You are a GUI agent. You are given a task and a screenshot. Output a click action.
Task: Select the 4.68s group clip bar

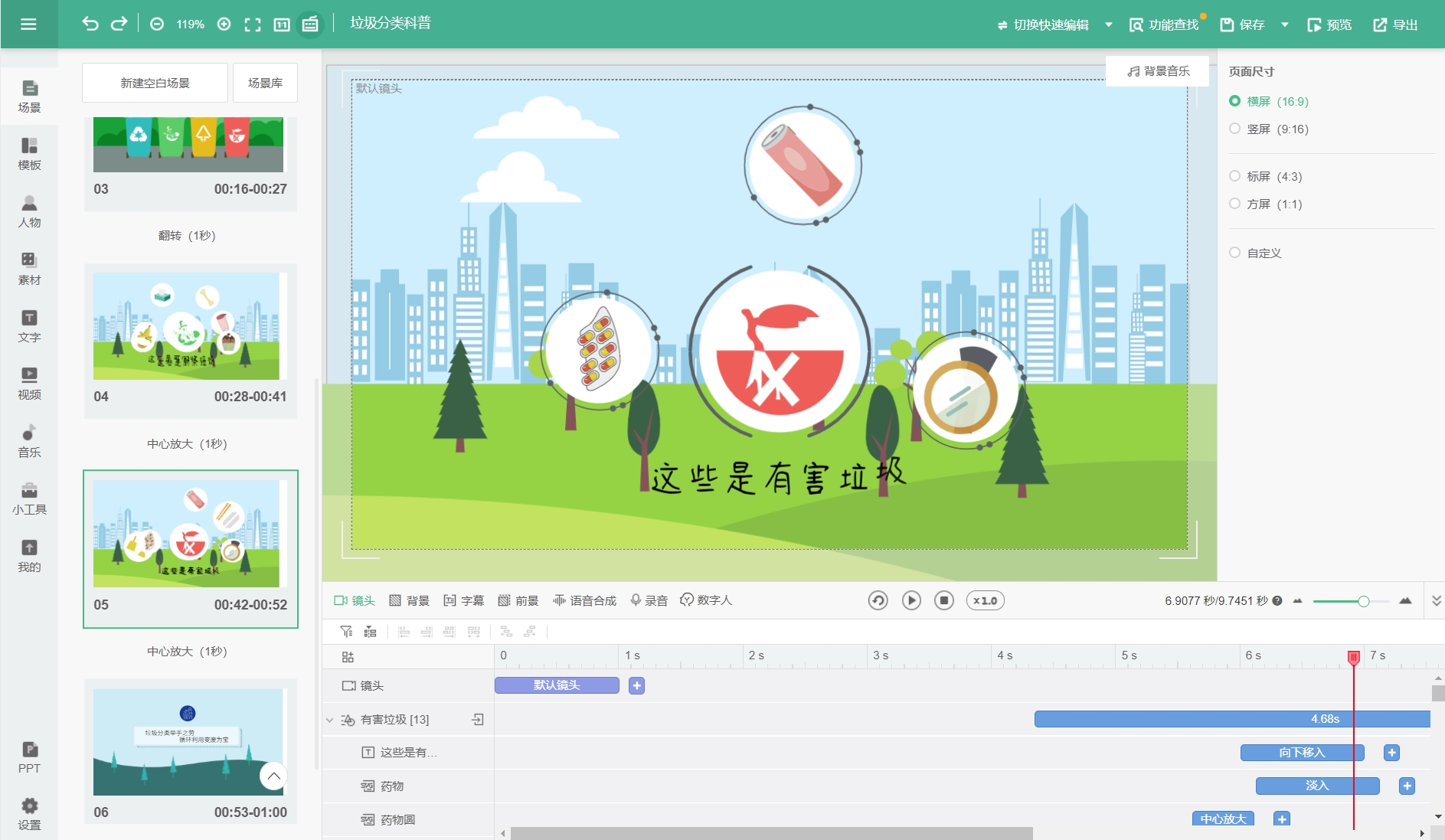1232,719
